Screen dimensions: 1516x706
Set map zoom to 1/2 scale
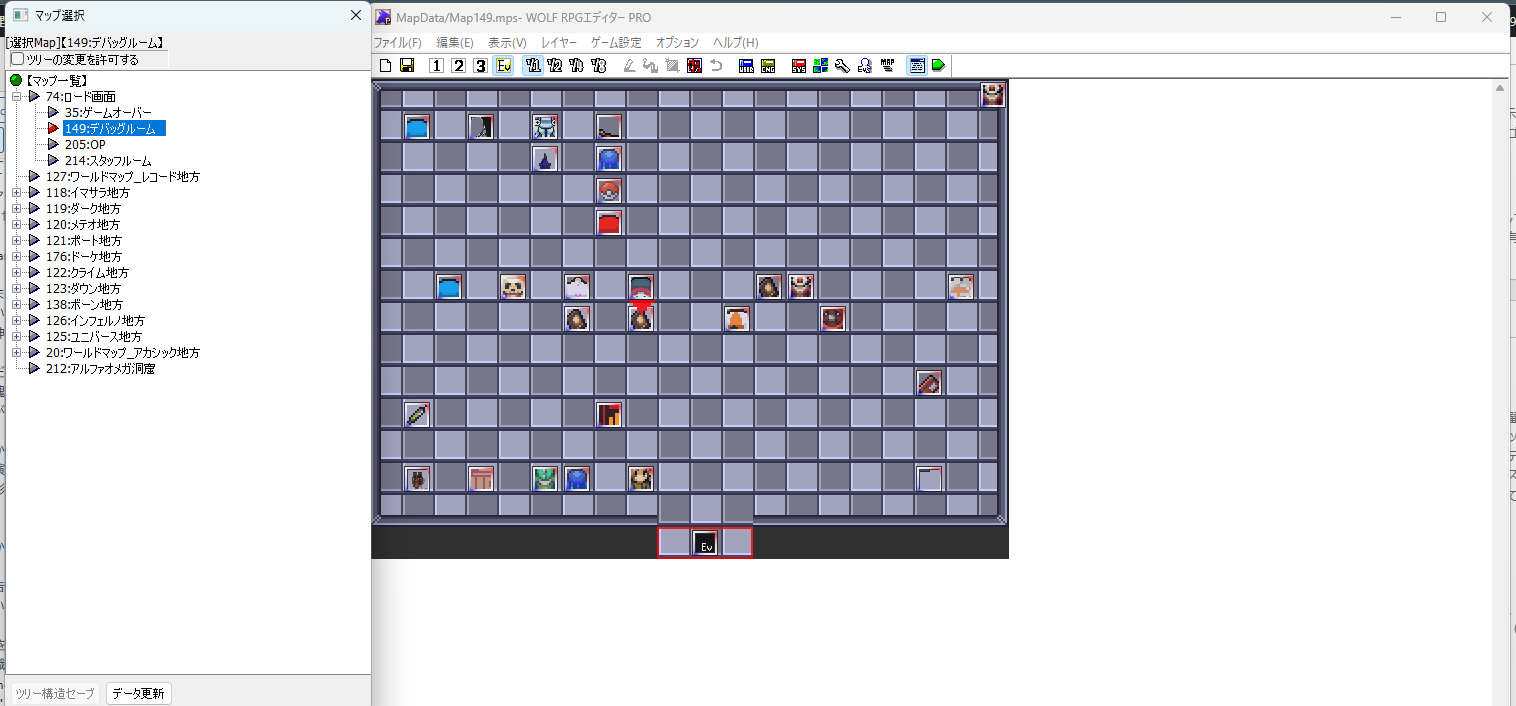pyautogui.click(x=555, y=66)
